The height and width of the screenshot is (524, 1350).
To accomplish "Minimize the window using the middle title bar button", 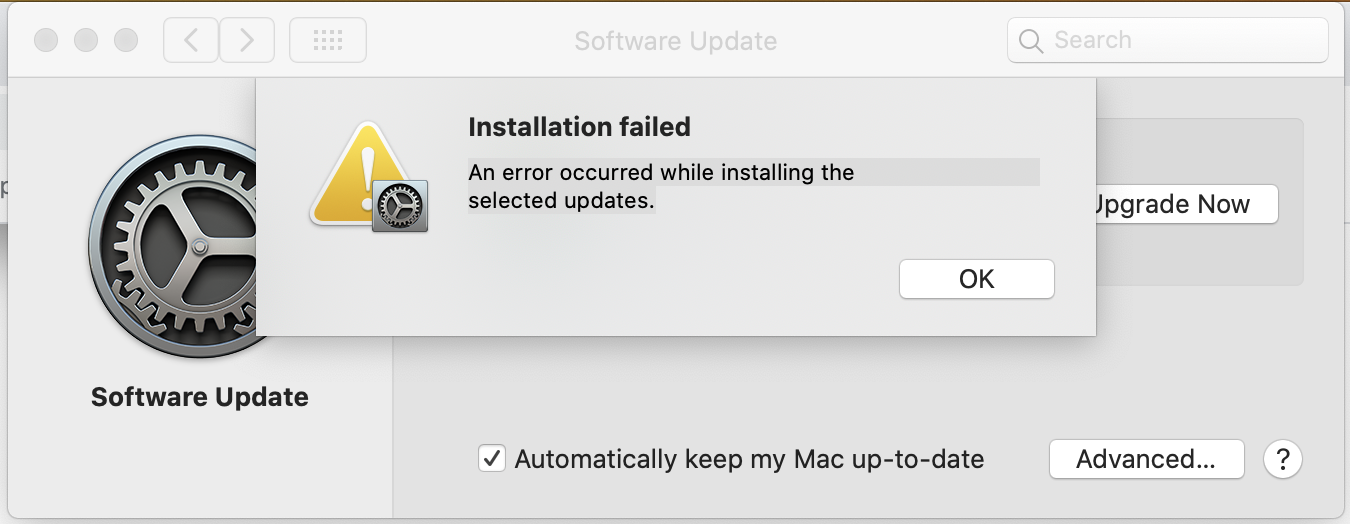I will (86, 40).
